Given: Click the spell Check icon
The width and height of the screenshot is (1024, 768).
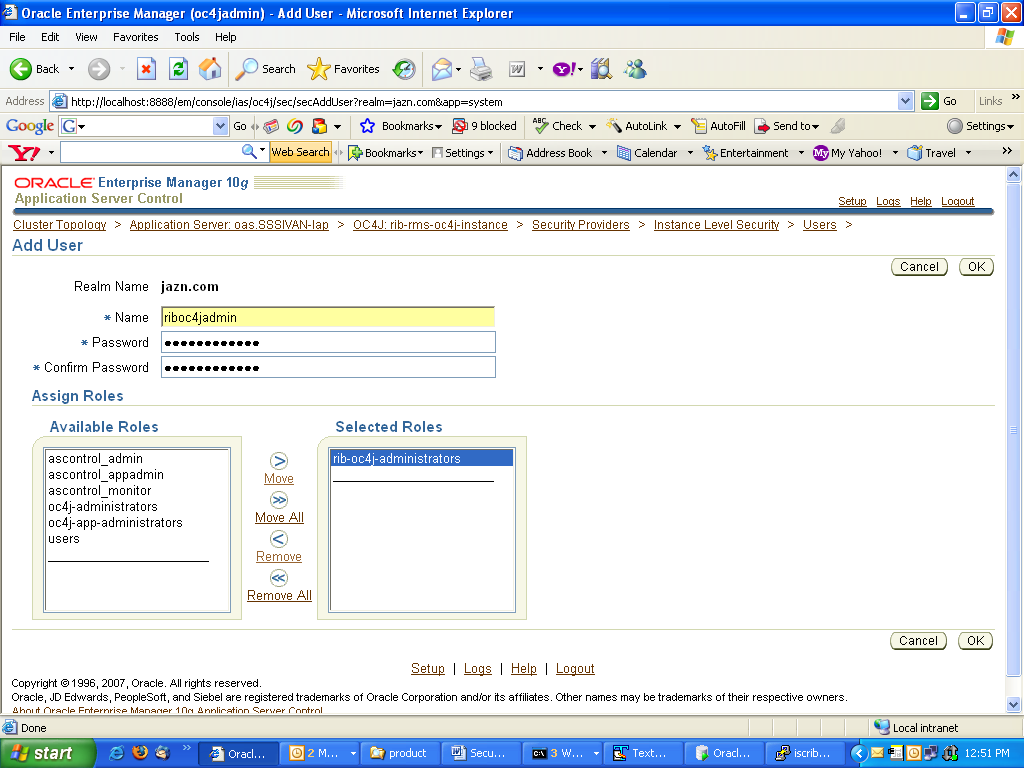Looking at the screenshot, I should coord(540,125).
